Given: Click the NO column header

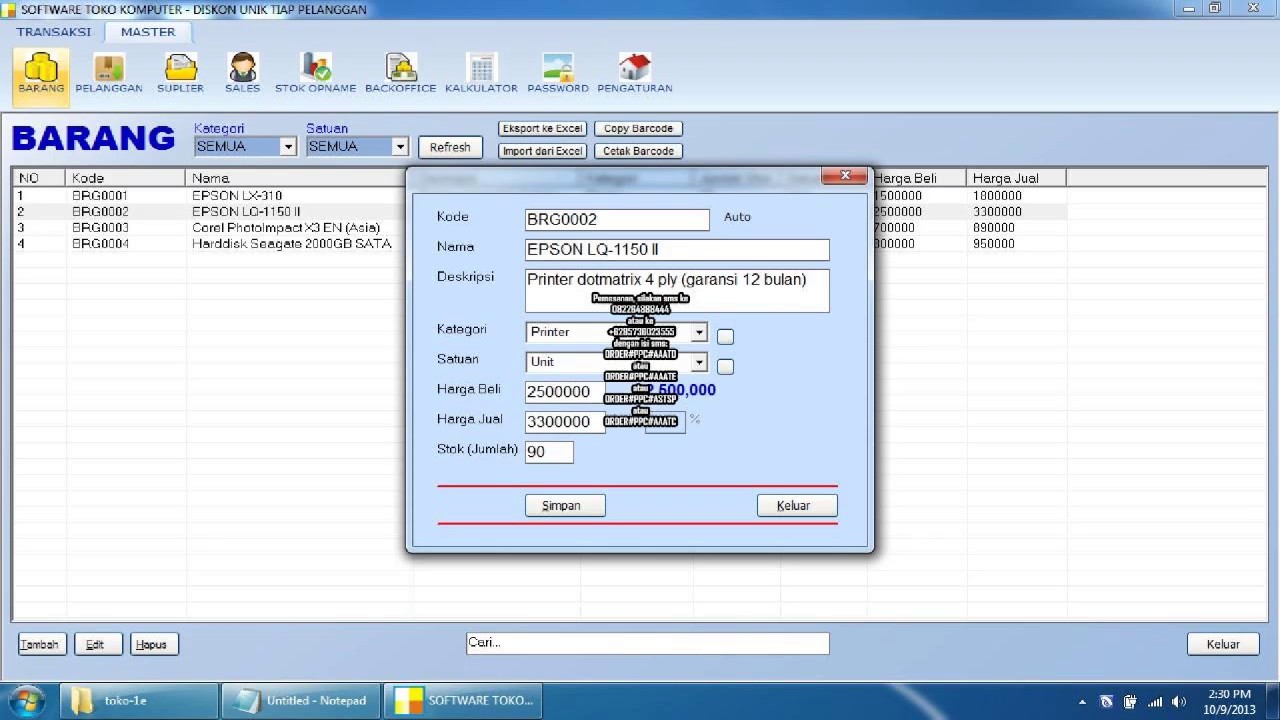Looking at the screenshot, I should tap(39, 178).
